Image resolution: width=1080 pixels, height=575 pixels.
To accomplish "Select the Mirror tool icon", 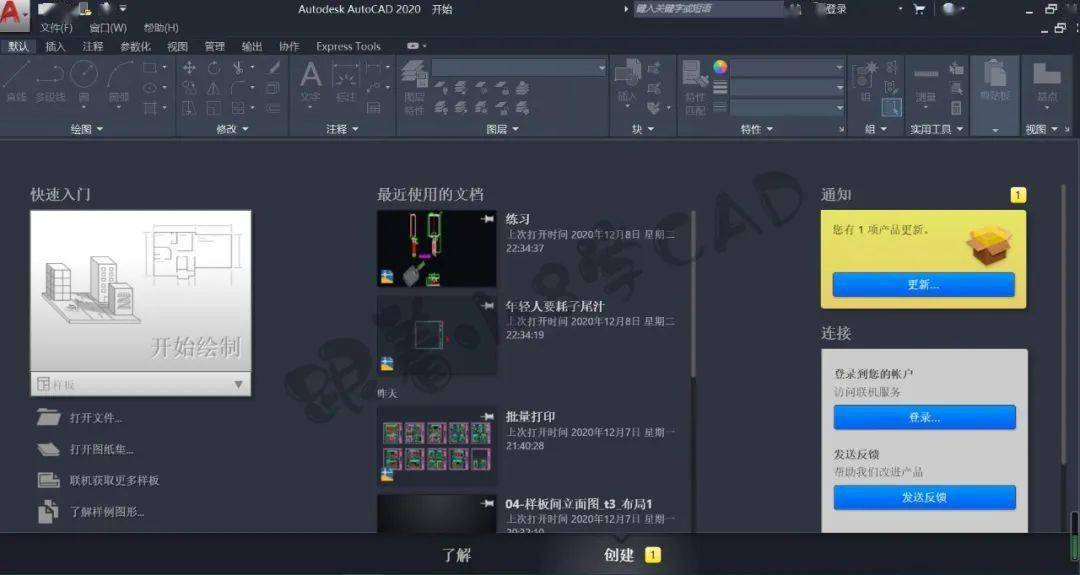I will point(214,88).
